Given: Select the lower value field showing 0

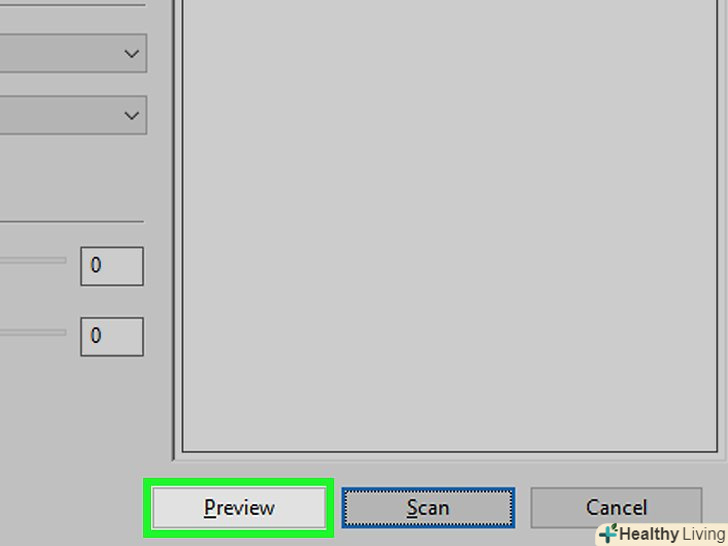Looking at the screenshot, I should 112,337.
